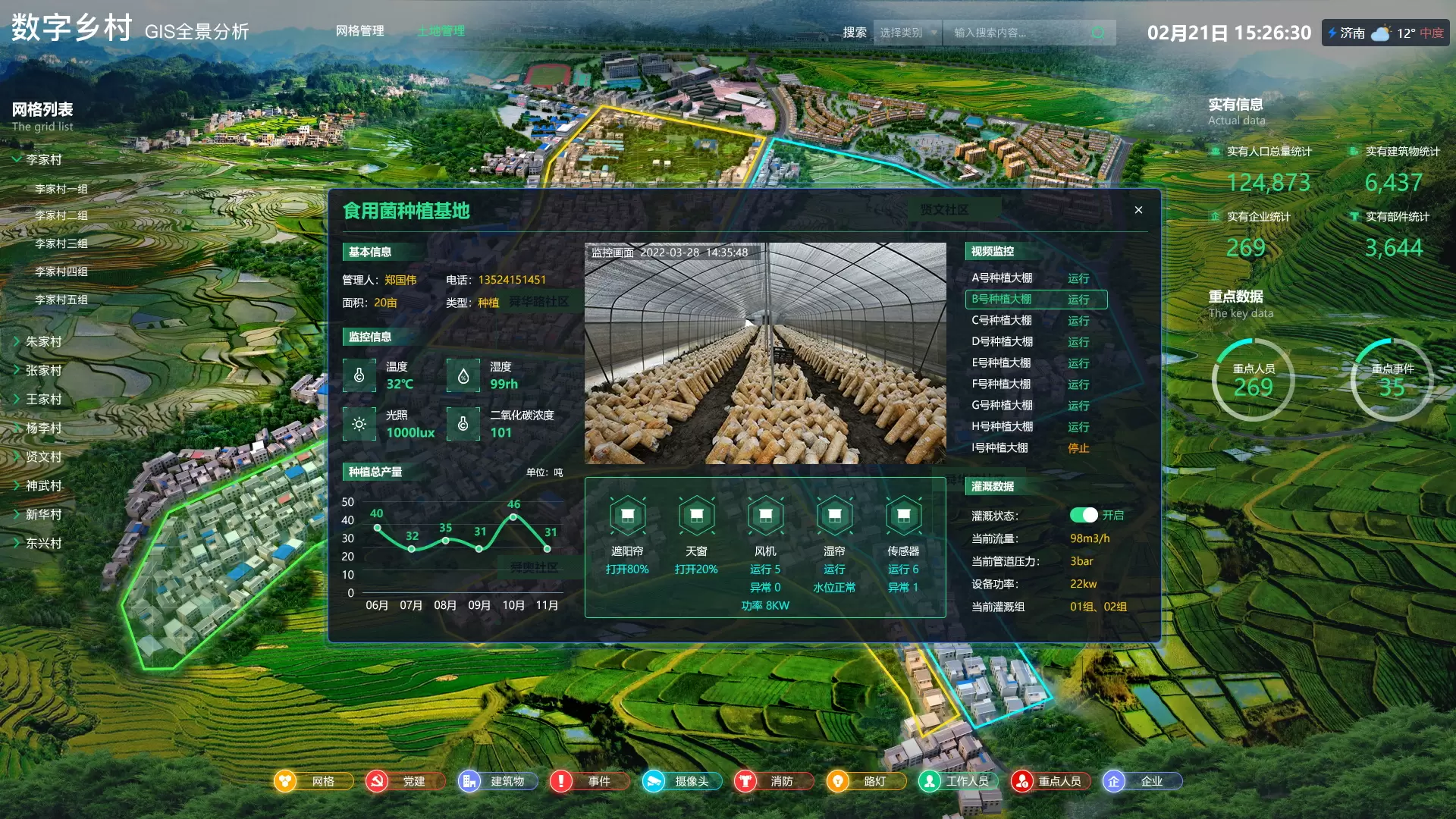Click the 党建 party building icon
1456x819 pixels.
377,781
